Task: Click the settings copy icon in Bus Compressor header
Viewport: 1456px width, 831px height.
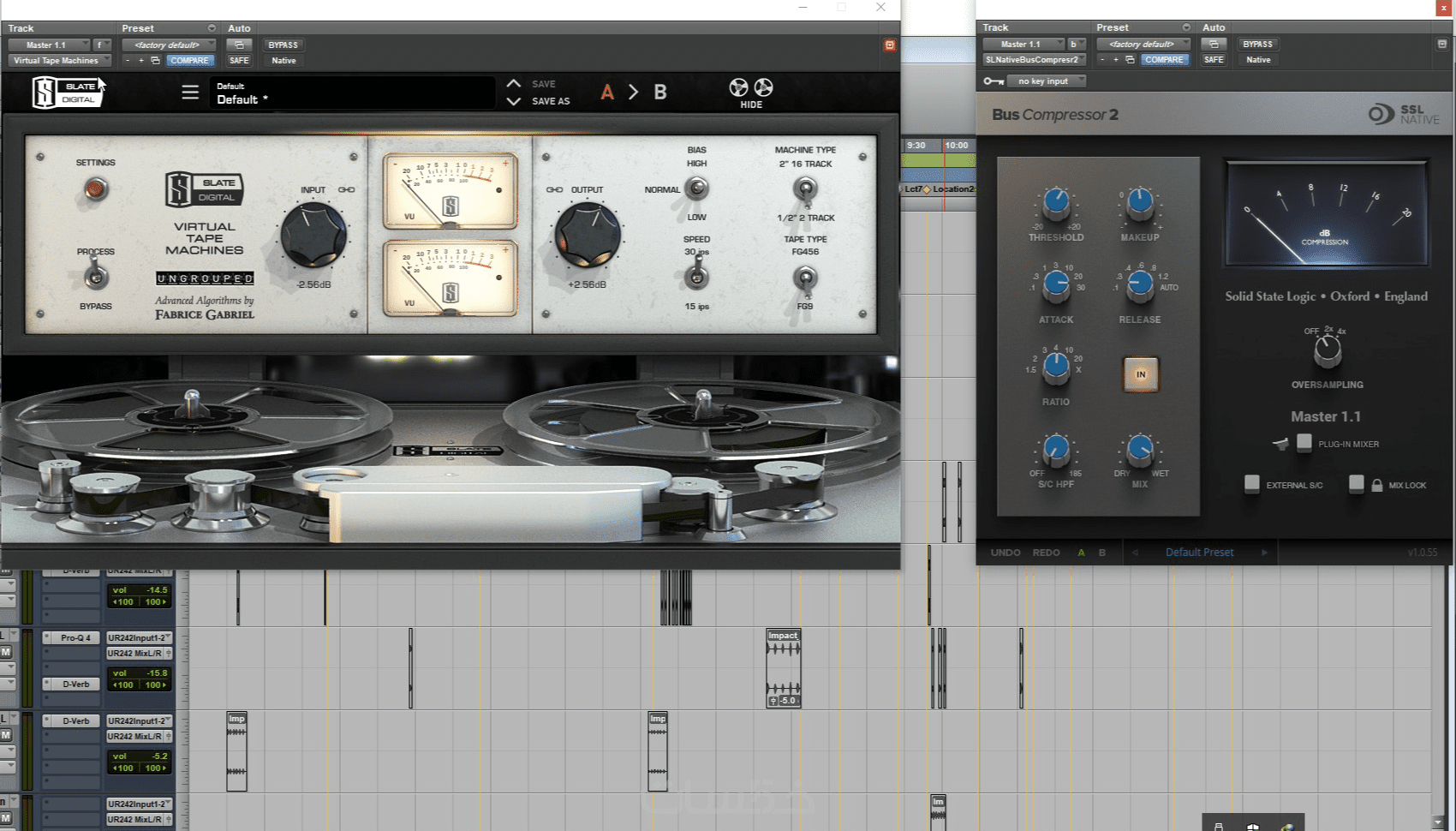Action: pos(1130,60)
